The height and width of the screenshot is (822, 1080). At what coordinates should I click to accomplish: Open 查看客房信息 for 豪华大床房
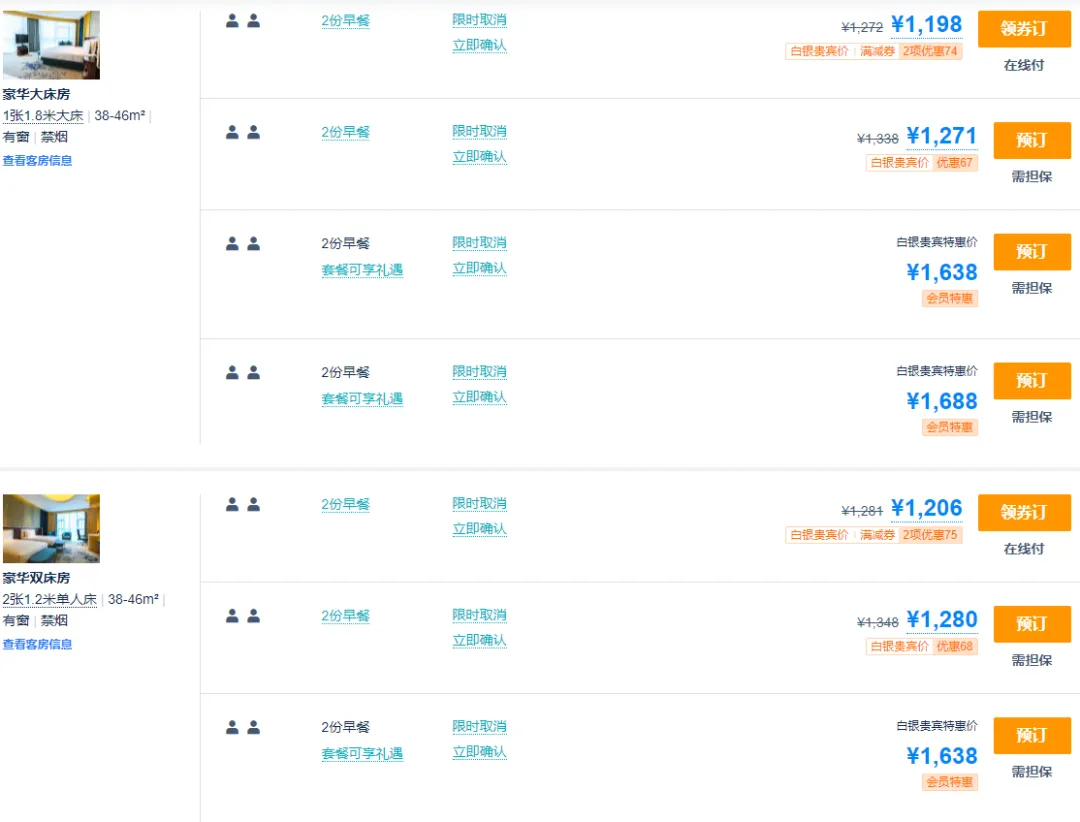click(37, 161)
